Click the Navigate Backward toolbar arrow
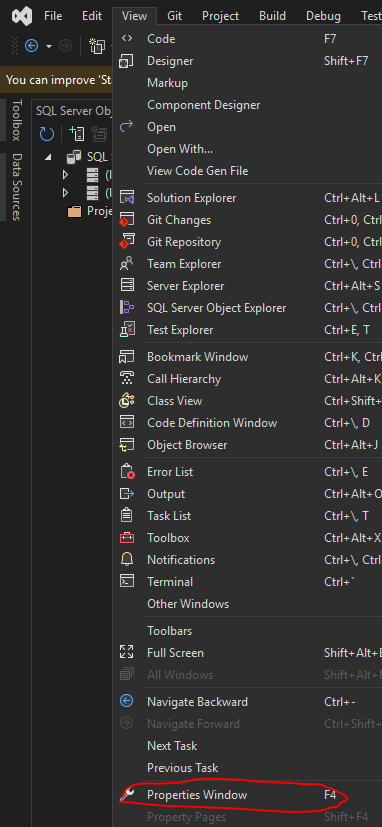The image size is (382, 827). (x=32, y=46)
